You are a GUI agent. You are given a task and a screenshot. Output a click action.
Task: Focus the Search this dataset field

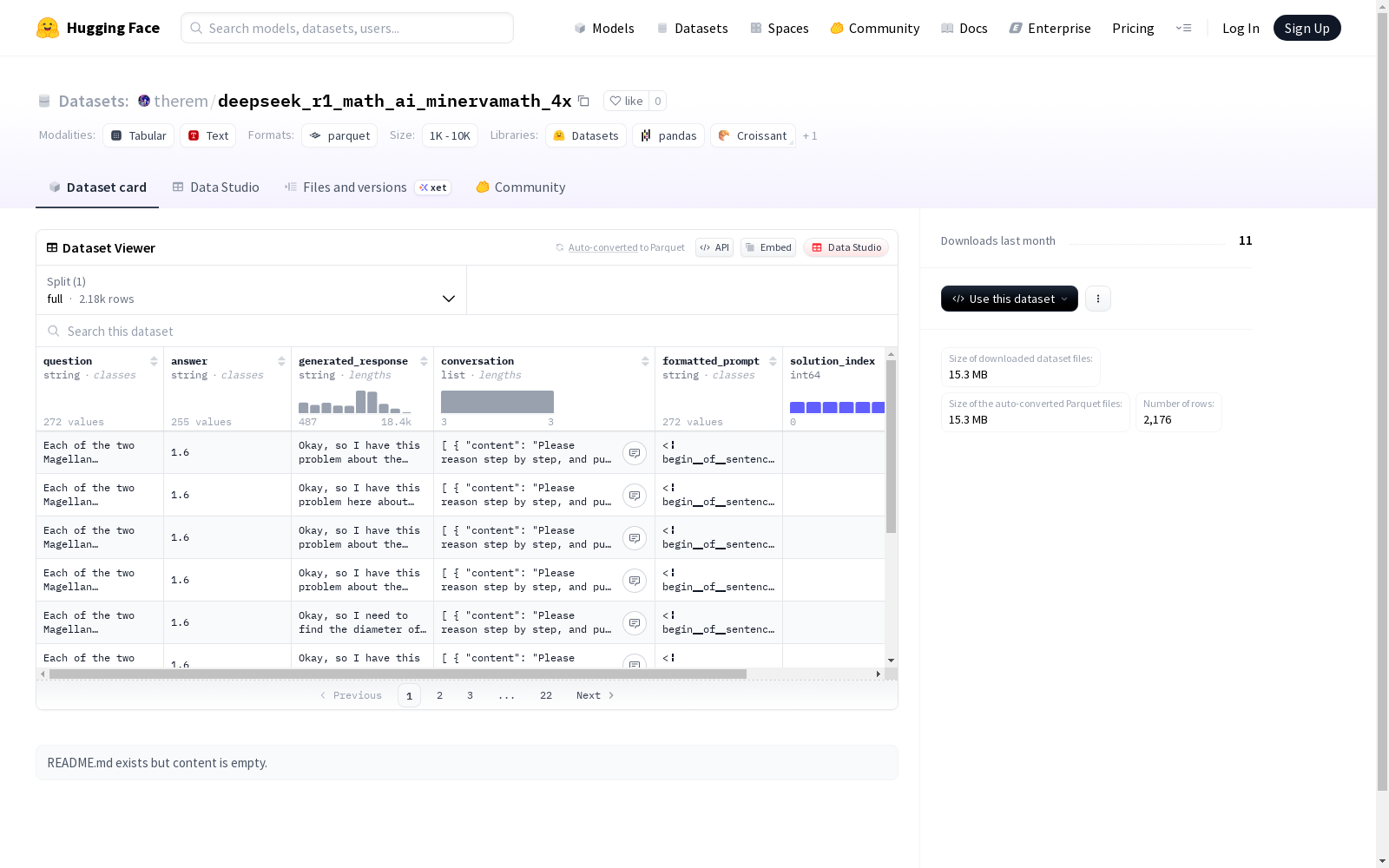coord(467,331)
